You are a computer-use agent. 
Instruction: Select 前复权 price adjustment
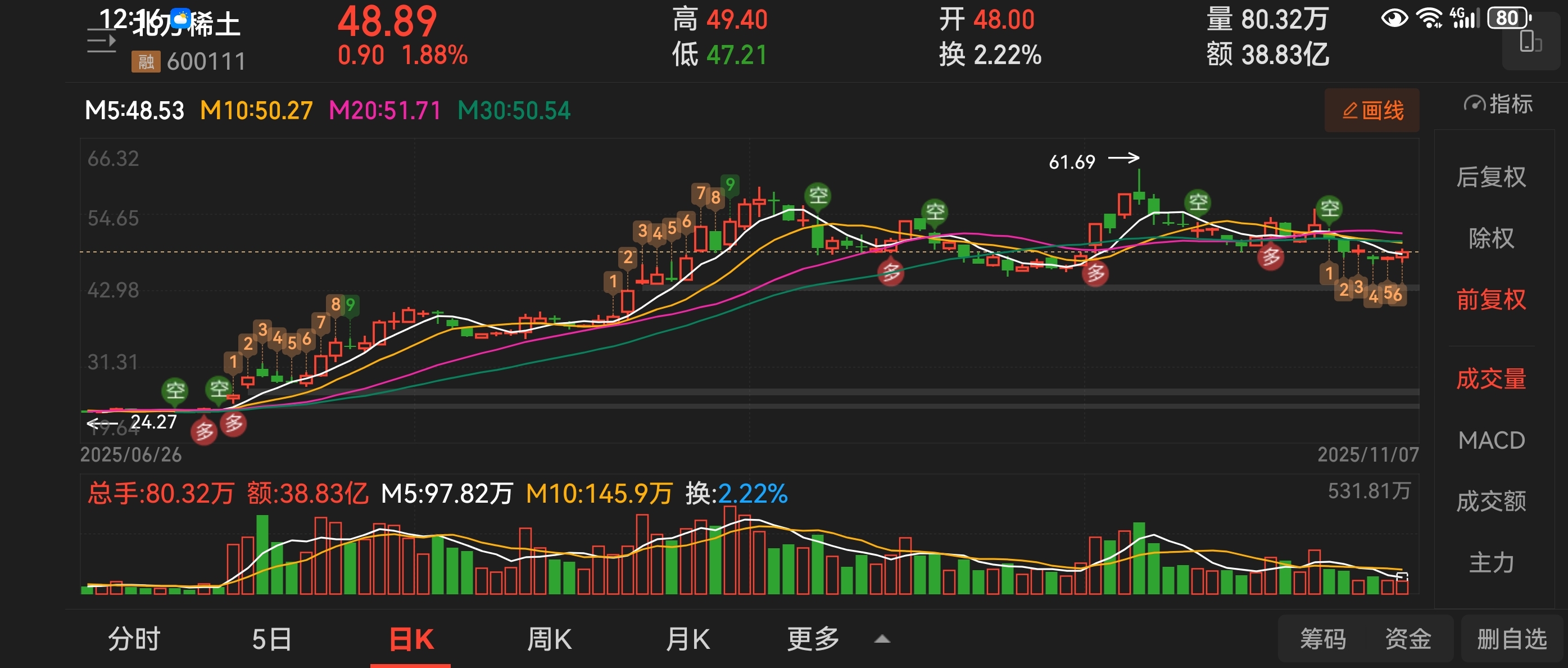1490,300
